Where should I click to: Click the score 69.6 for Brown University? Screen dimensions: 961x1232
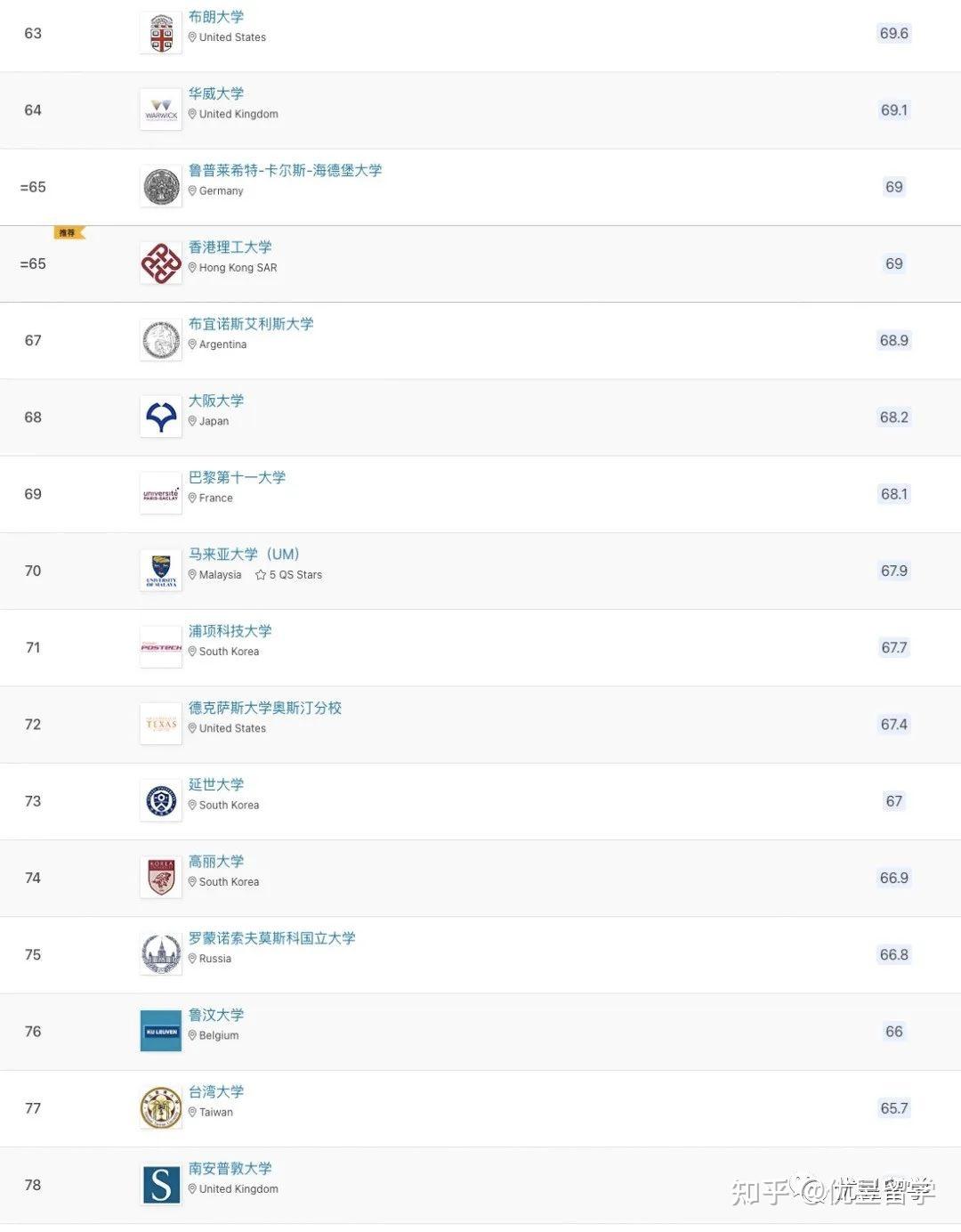892,33
